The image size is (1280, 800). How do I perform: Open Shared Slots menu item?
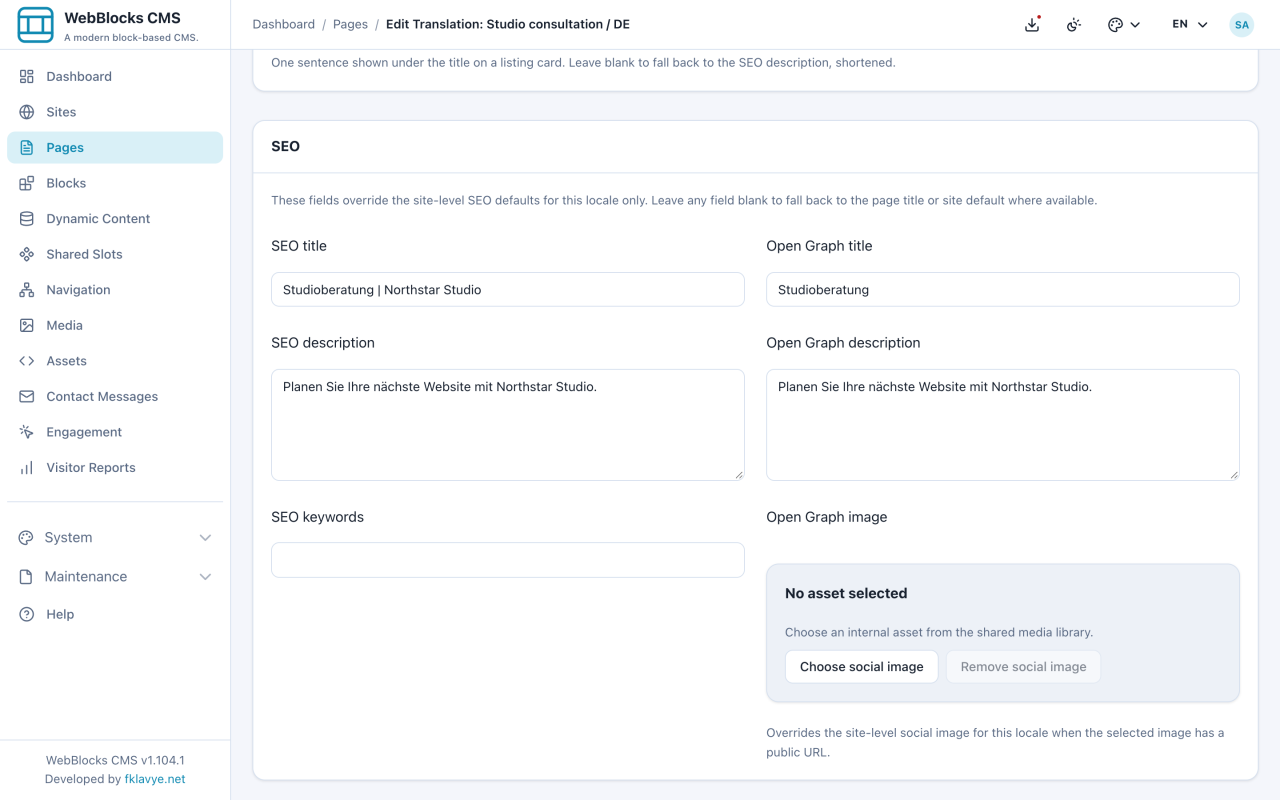click(x=115, y=254)
